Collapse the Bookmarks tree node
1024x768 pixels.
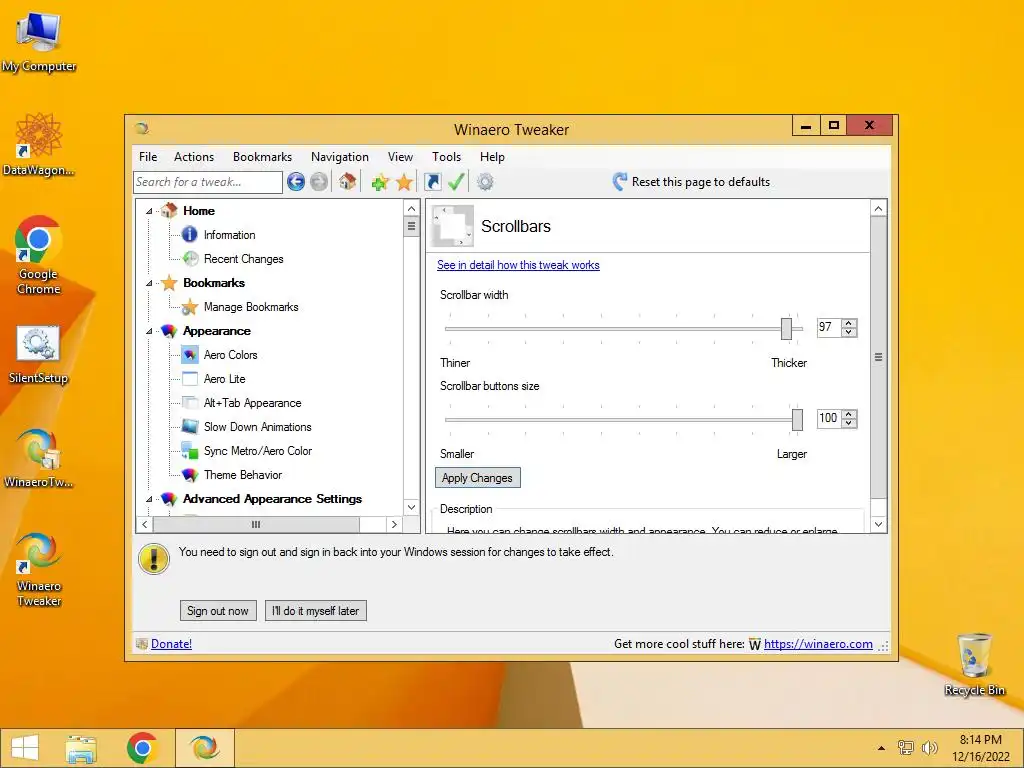[x=149, y=283]
